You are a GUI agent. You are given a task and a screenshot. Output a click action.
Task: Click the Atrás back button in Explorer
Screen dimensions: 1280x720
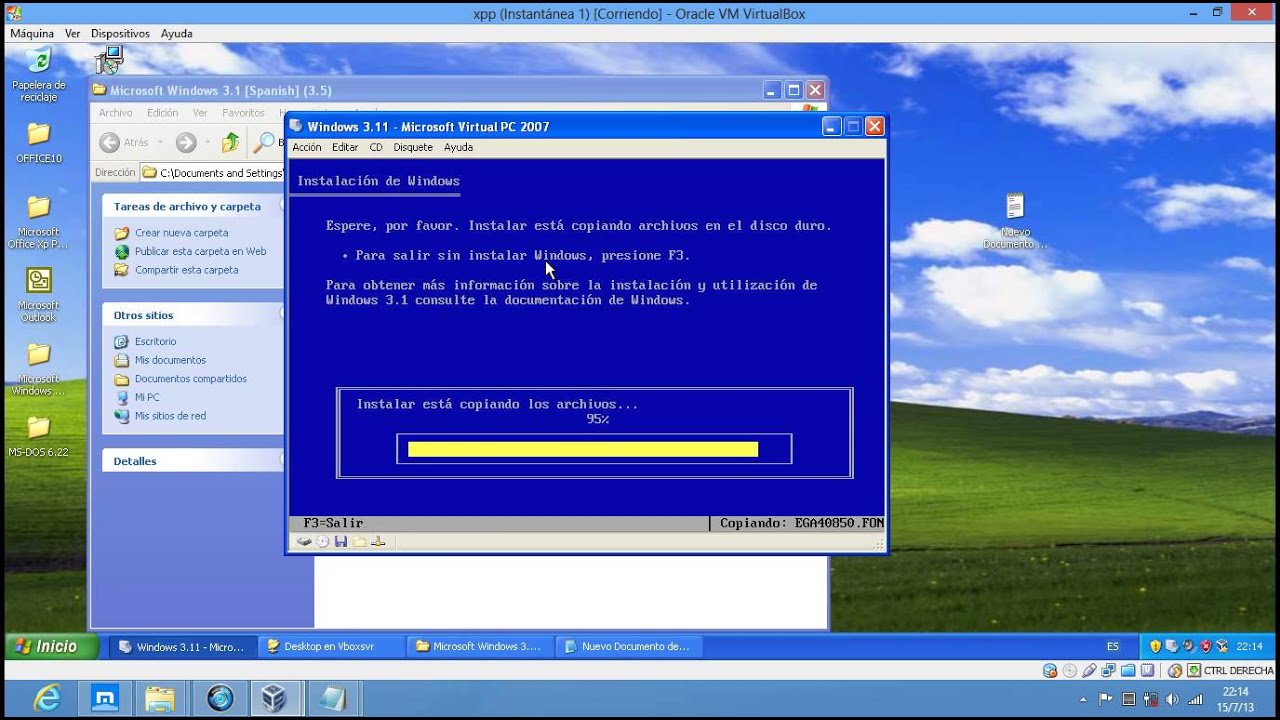125,142
